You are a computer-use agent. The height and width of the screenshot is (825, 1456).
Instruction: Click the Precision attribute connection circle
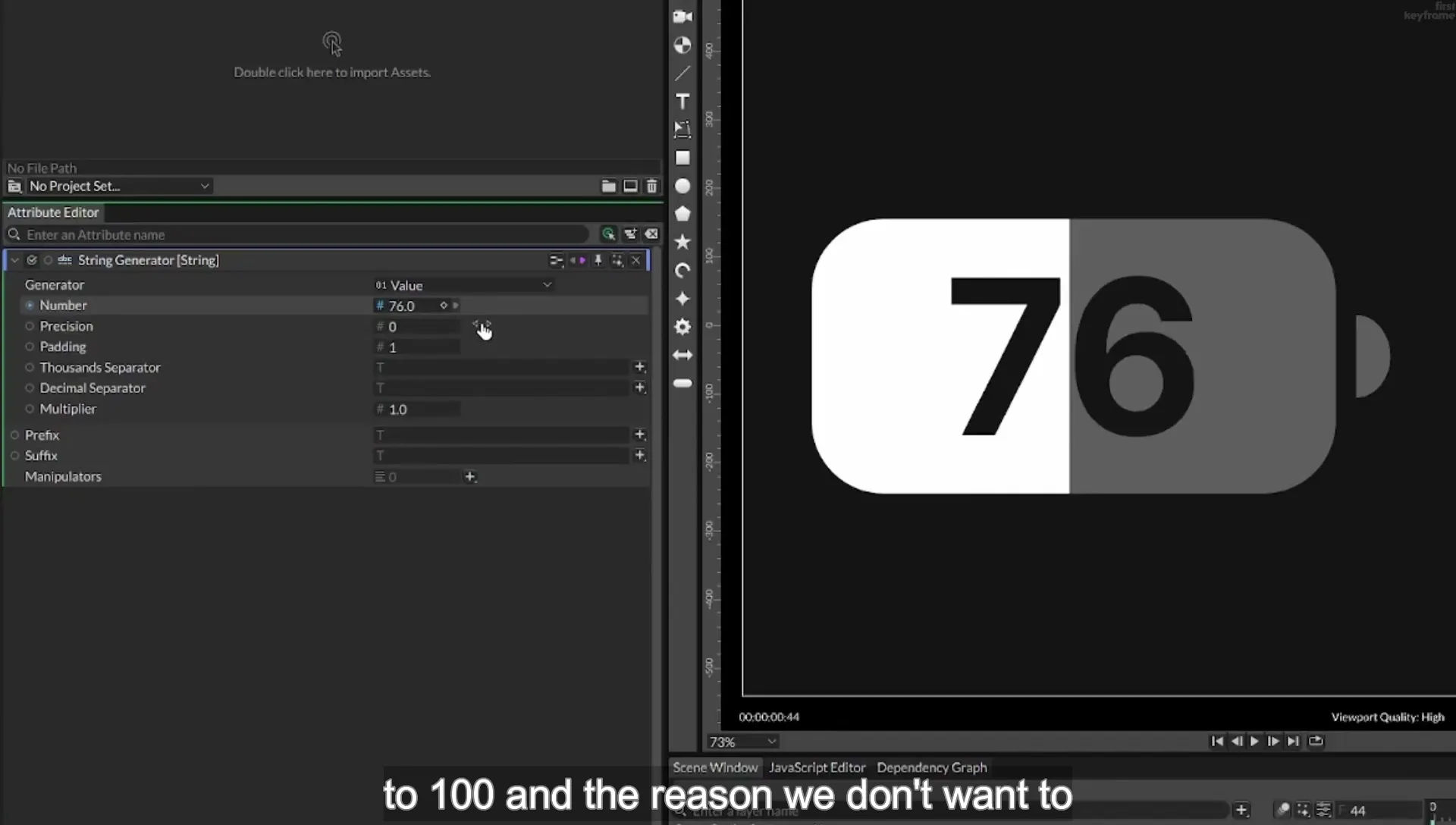[x=30, y=326]
